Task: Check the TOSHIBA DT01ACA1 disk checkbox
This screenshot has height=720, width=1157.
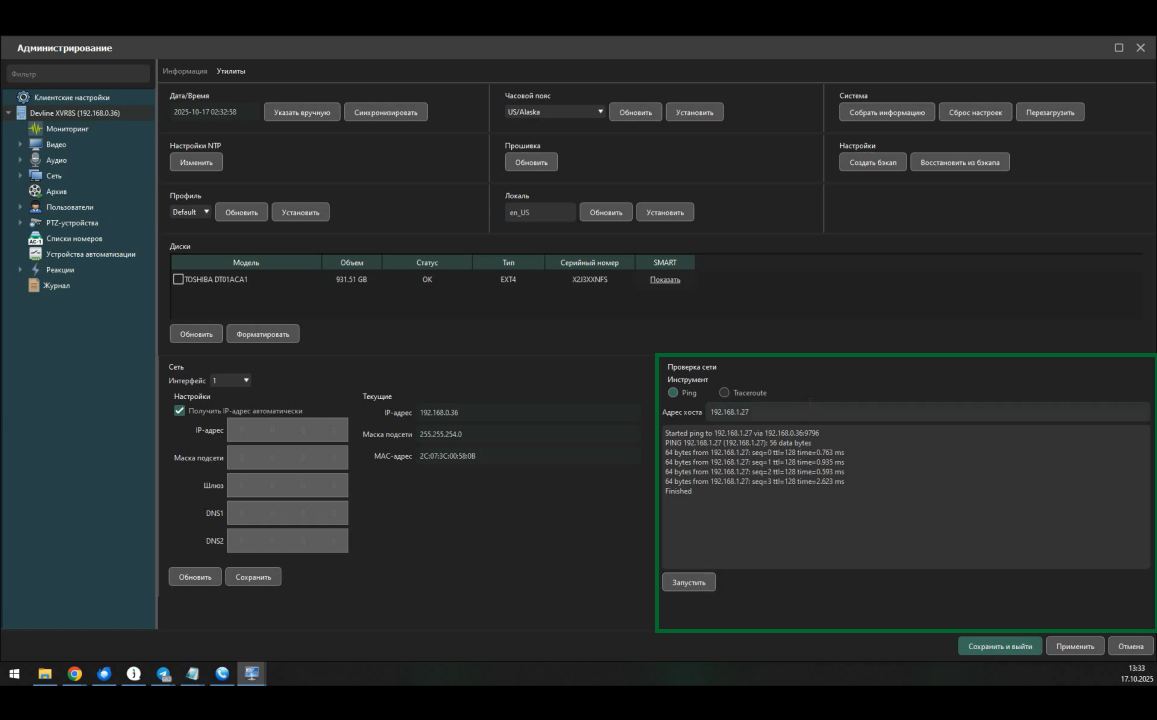Action: click(179, 279)
